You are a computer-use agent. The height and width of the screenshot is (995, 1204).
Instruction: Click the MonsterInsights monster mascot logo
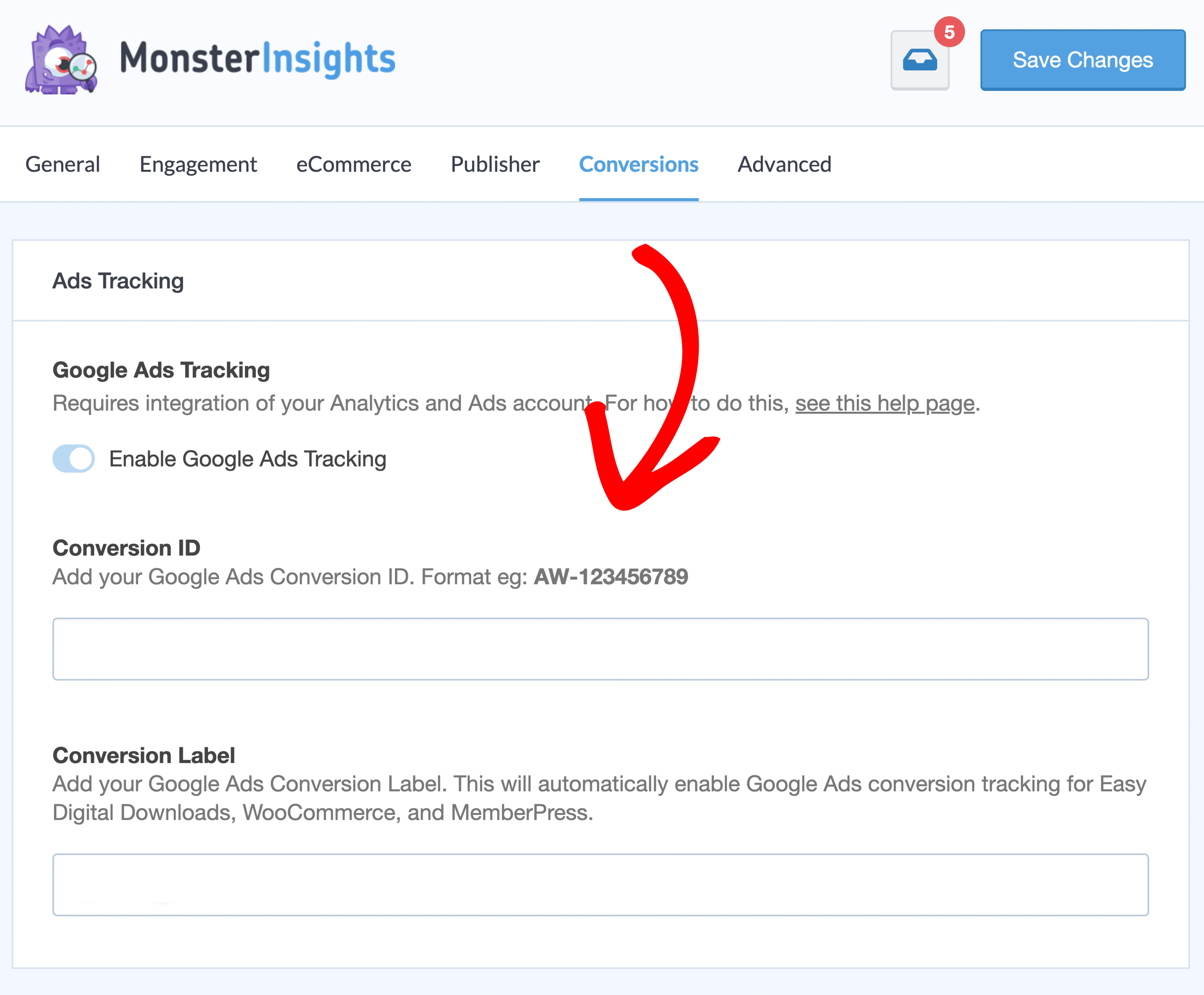point(61,60)
